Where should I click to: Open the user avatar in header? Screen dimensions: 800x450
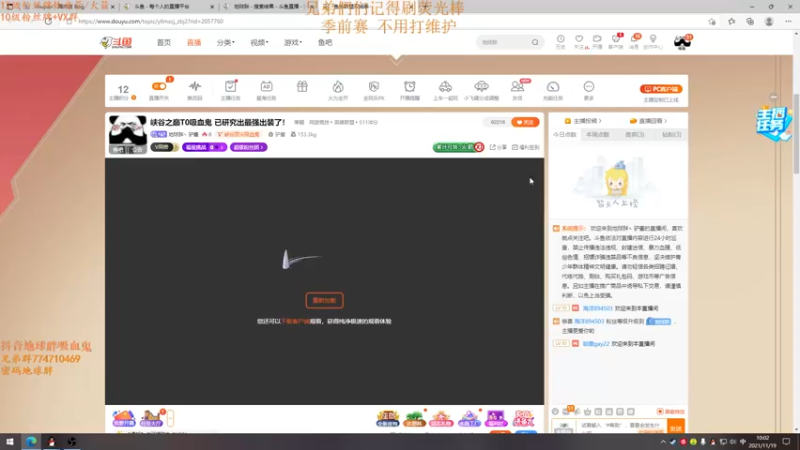click(682, 42)
